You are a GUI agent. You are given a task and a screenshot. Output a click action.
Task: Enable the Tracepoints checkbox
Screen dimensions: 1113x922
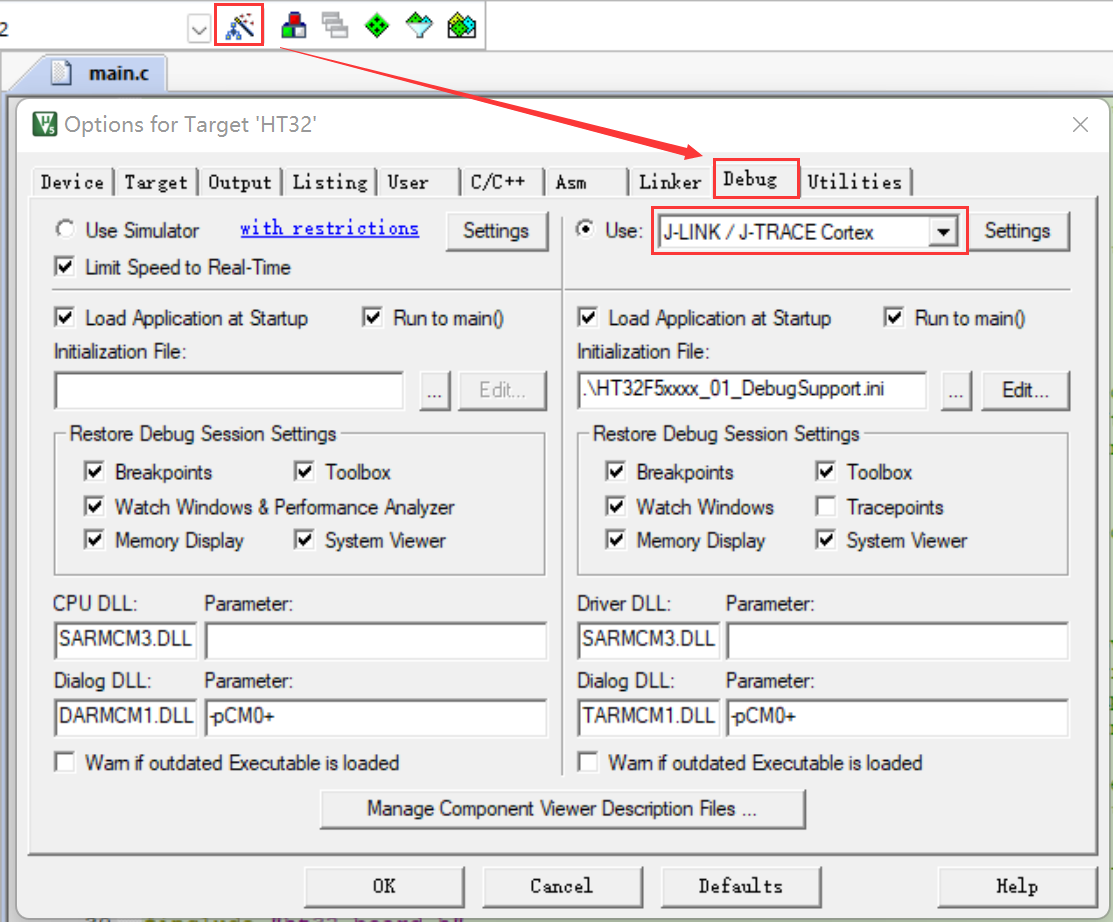click(x=826, y=507)
